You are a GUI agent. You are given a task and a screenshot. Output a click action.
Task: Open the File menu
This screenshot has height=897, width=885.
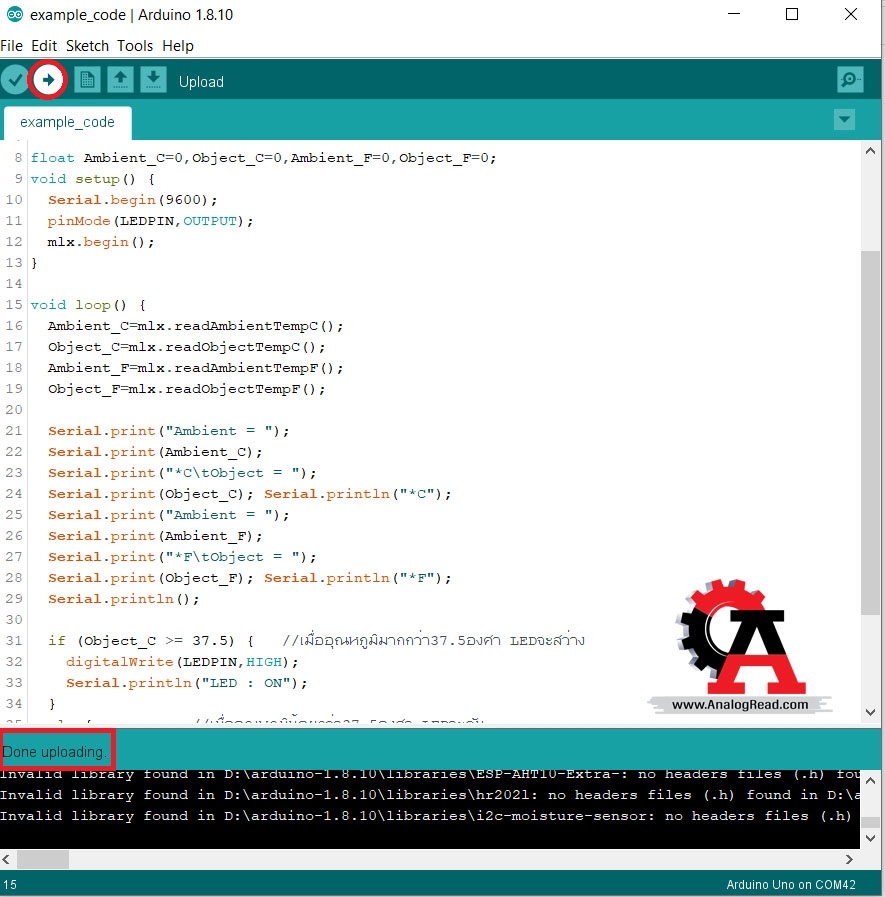[x=11, y=46]
